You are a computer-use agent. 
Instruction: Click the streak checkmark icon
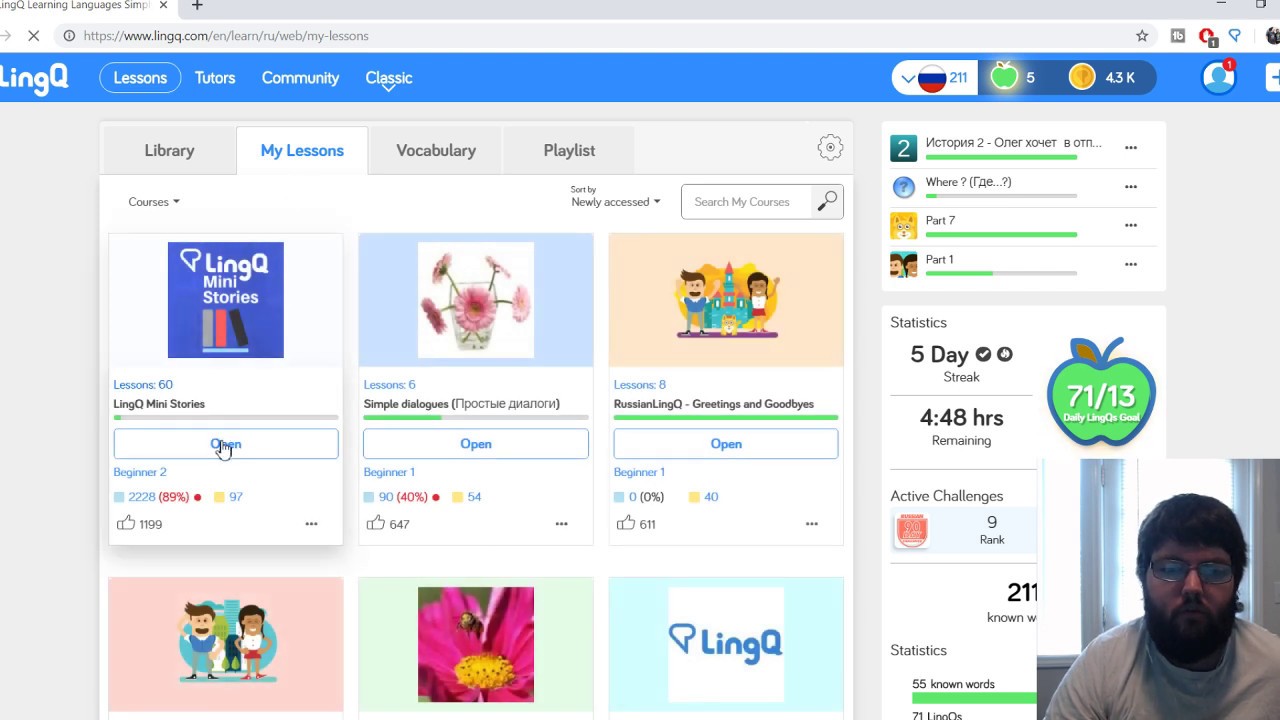point(983,354)
